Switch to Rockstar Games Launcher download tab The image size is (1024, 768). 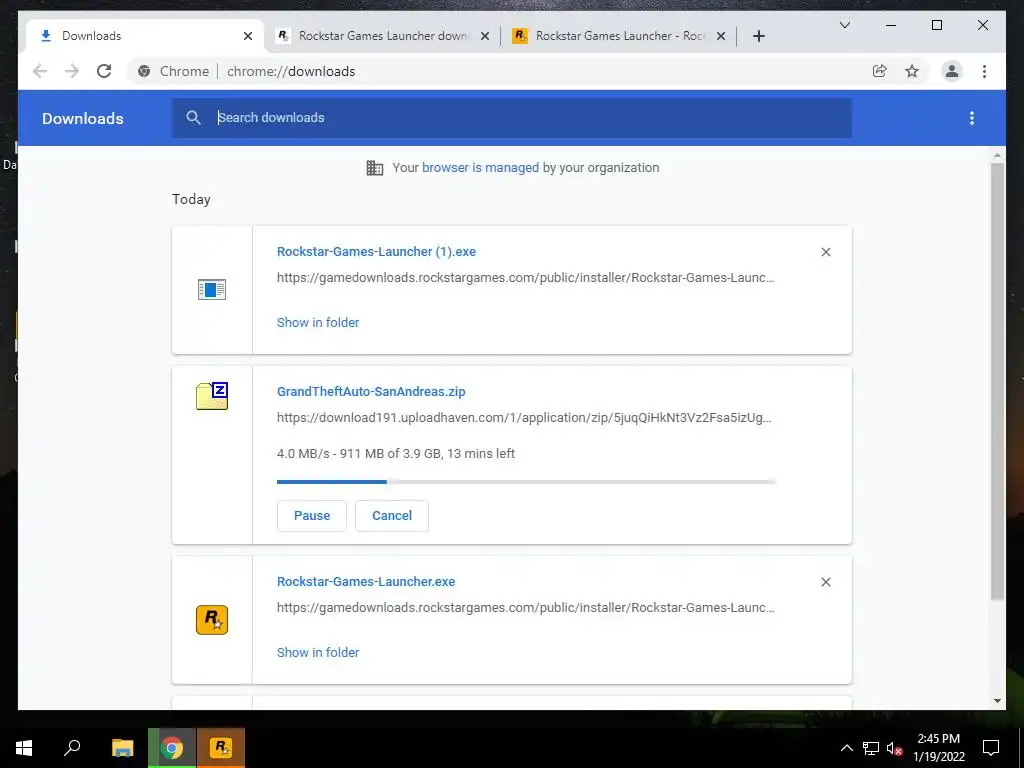coord(383,36)
